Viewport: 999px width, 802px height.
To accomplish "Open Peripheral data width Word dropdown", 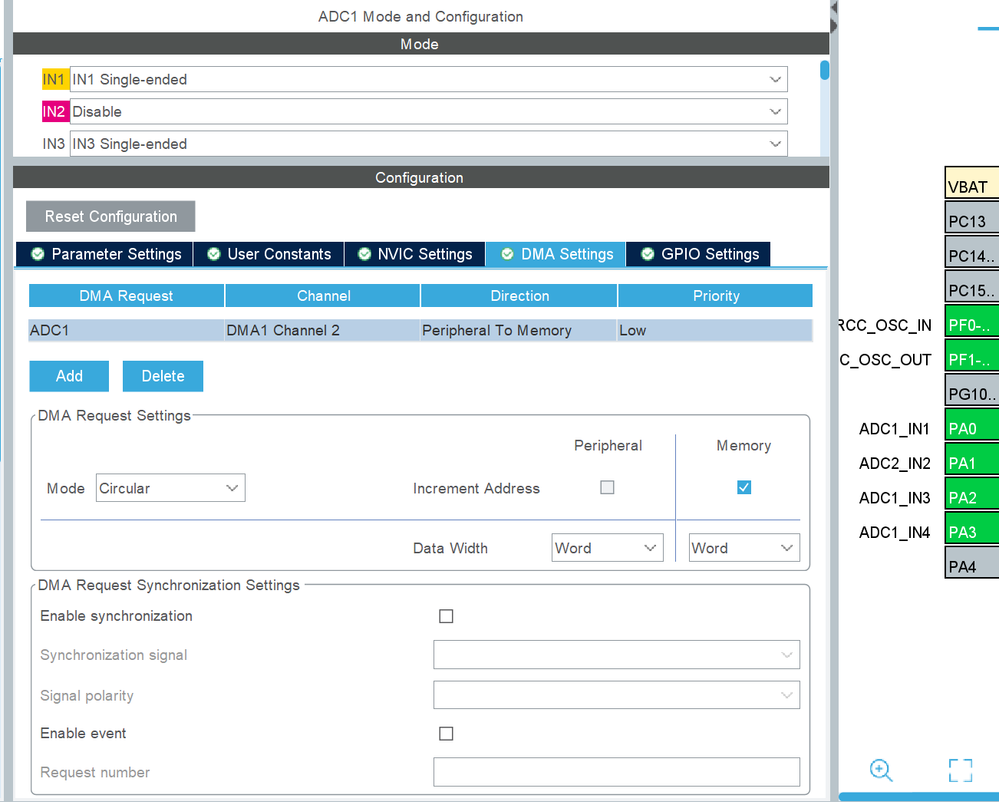I will click(607, 548).
